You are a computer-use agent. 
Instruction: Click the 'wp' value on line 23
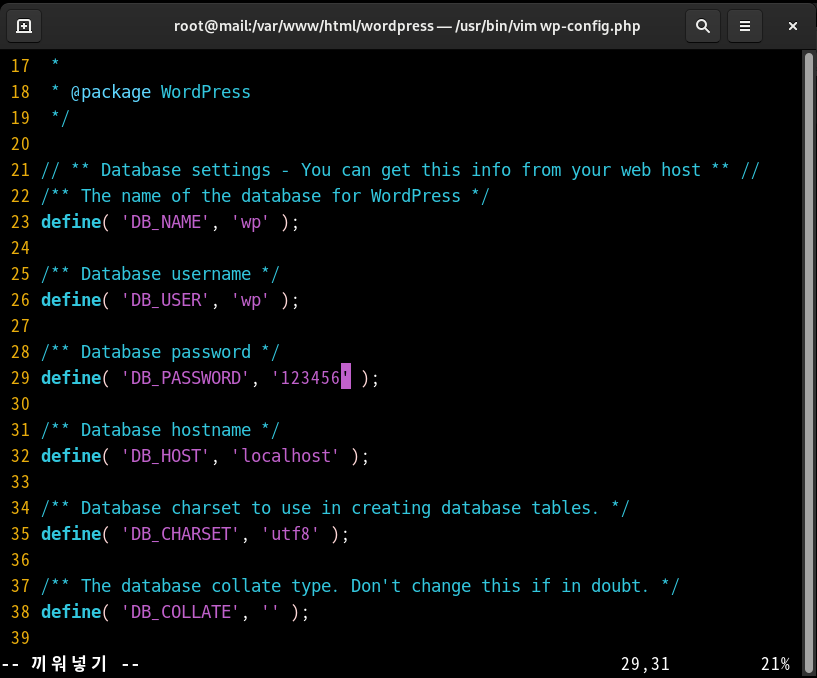pyautogui.click(x=251, y=223)
